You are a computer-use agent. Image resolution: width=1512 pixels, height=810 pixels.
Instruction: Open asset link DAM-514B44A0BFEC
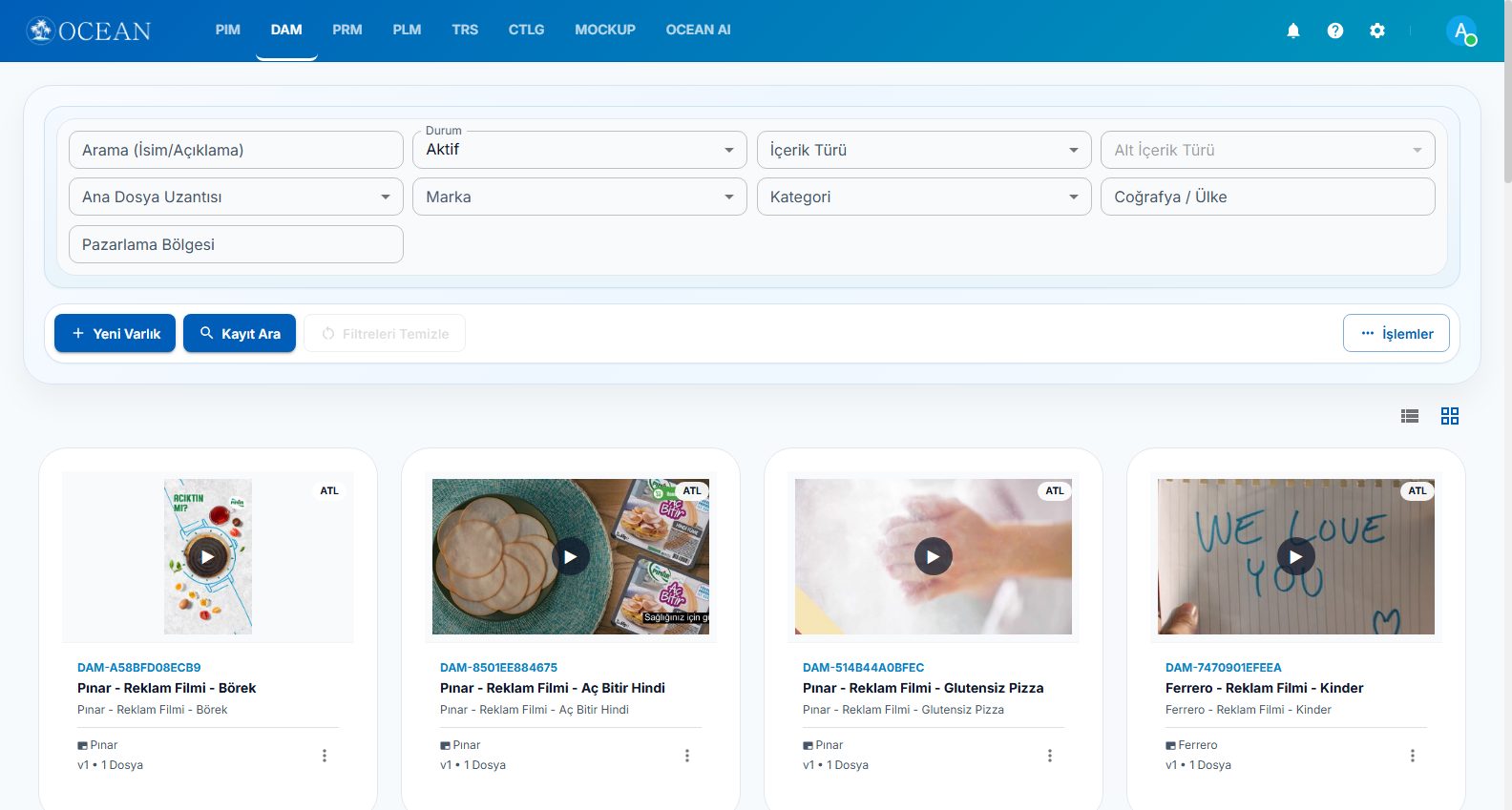point(864,667)
